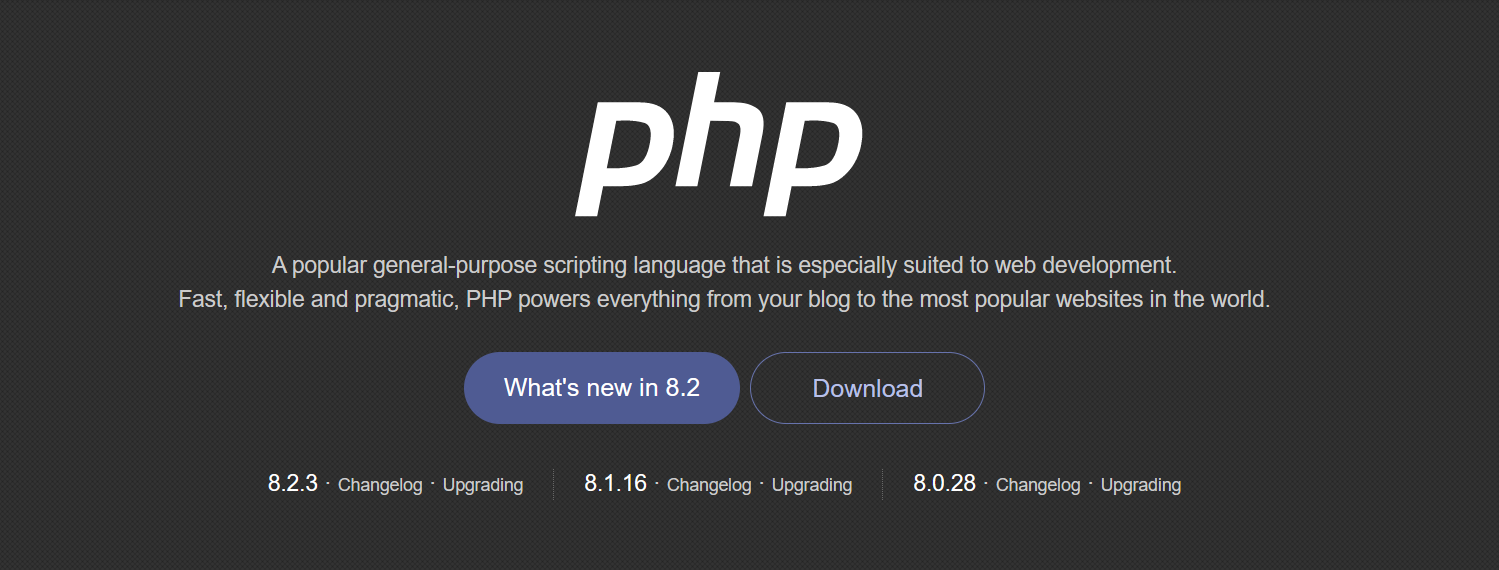View the Changelog for 8.1.16

coord(709,485)
